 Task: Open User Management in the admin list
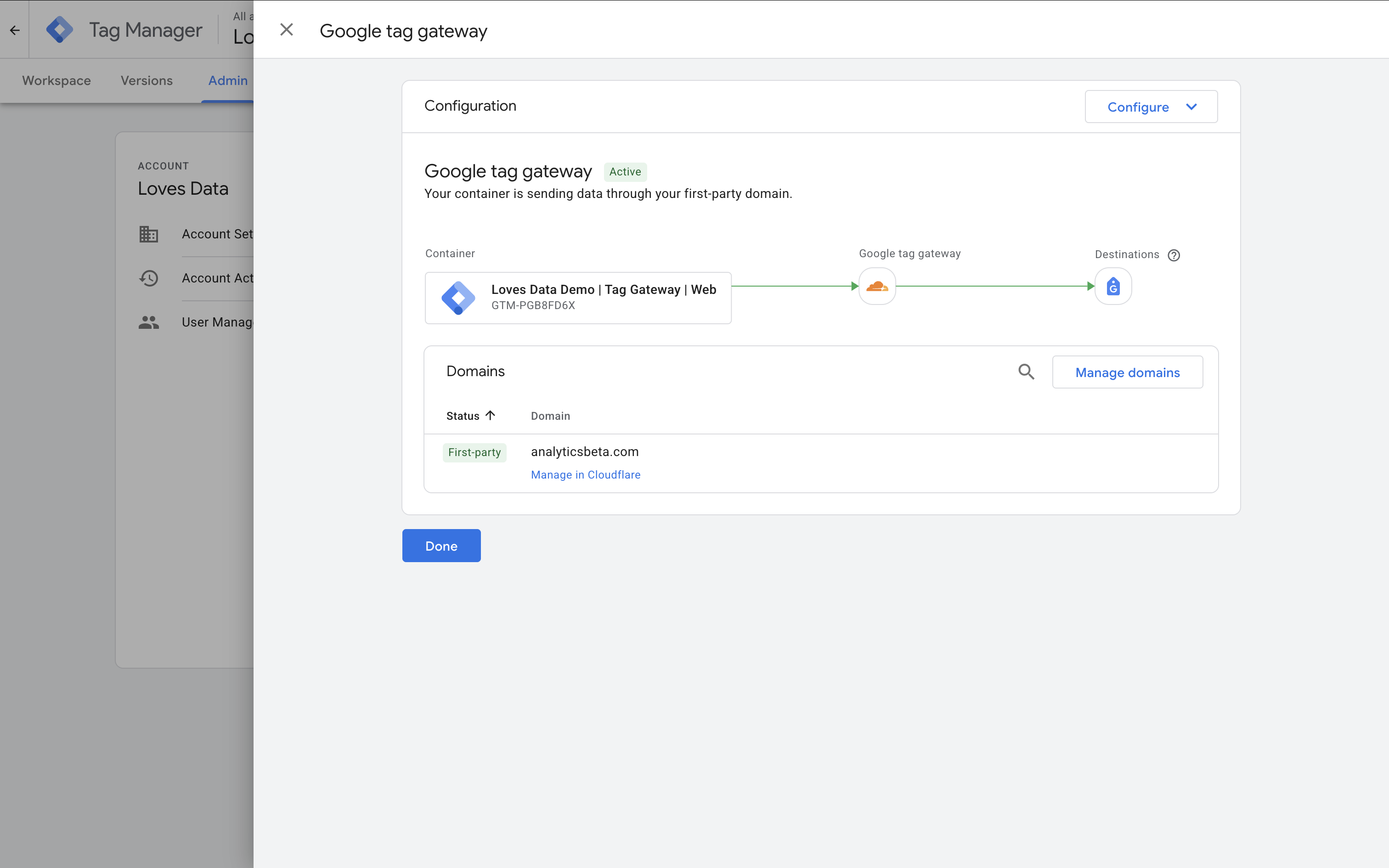(x=218, y=322)
